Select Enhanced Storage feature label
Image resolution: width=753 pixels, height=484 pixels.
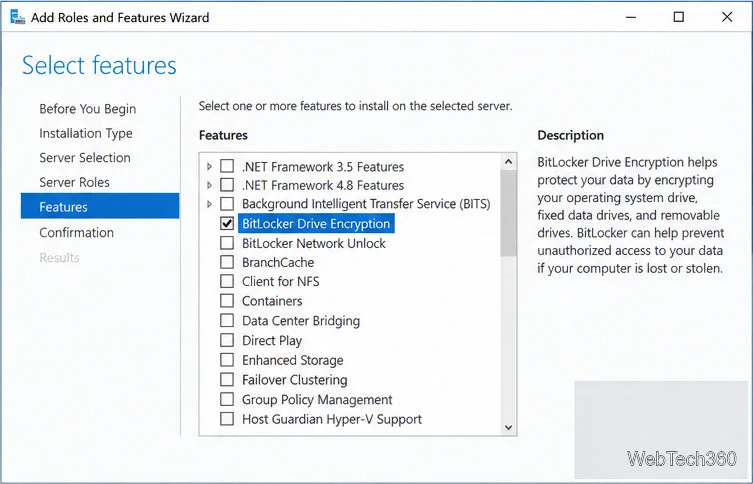click(x=292, y=361)
